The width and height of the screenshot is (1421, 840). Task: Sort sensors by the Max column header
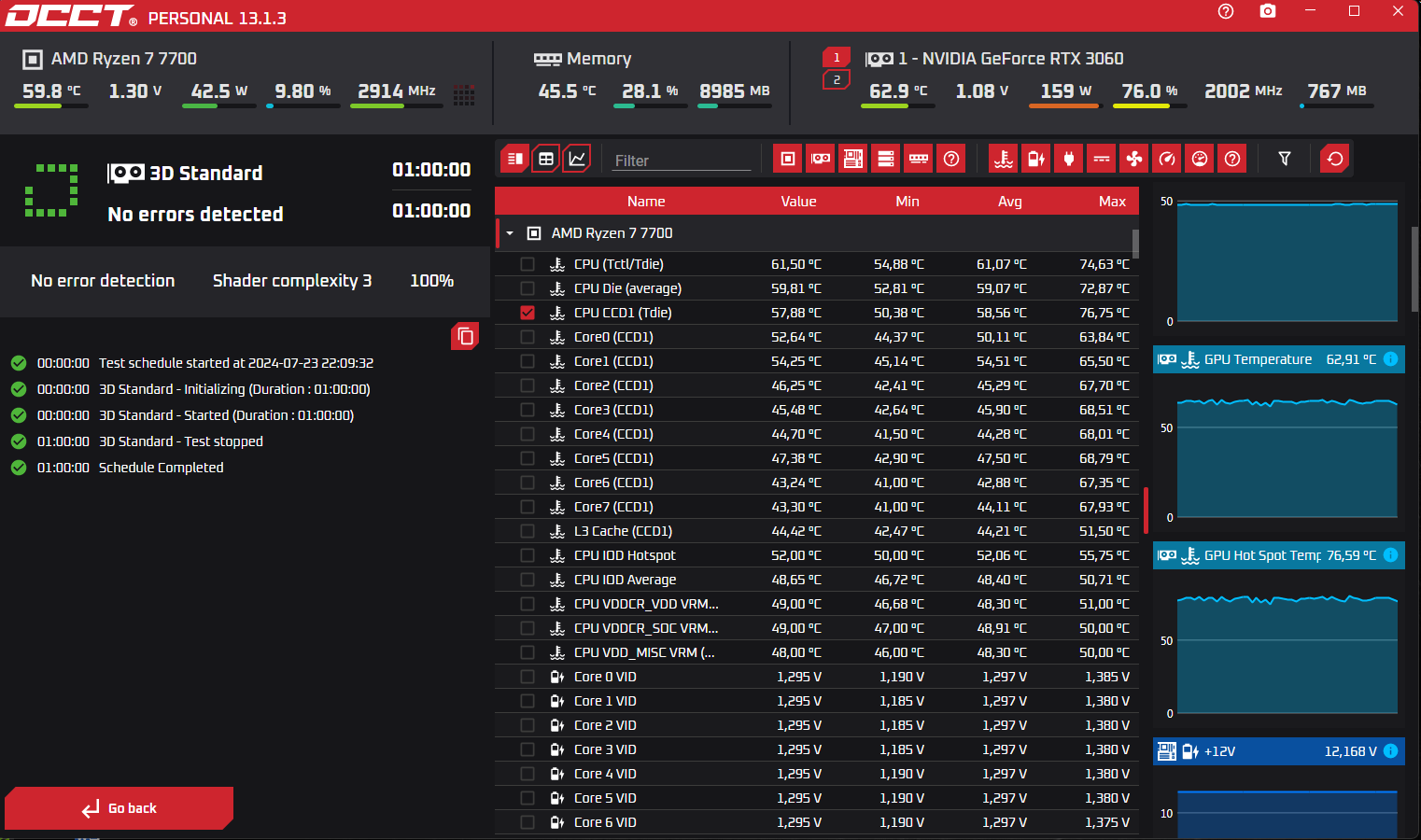click(x=1112, y=202)
